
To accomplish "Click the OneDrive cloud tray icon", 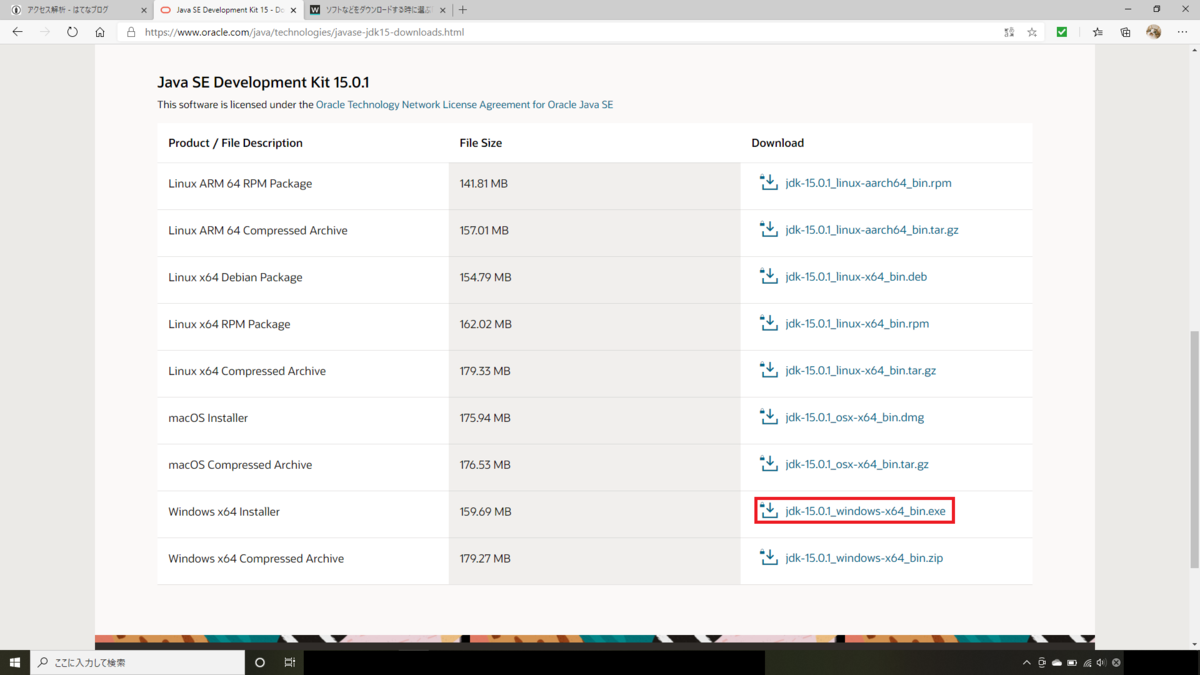I will click(x=1057, y=663).
